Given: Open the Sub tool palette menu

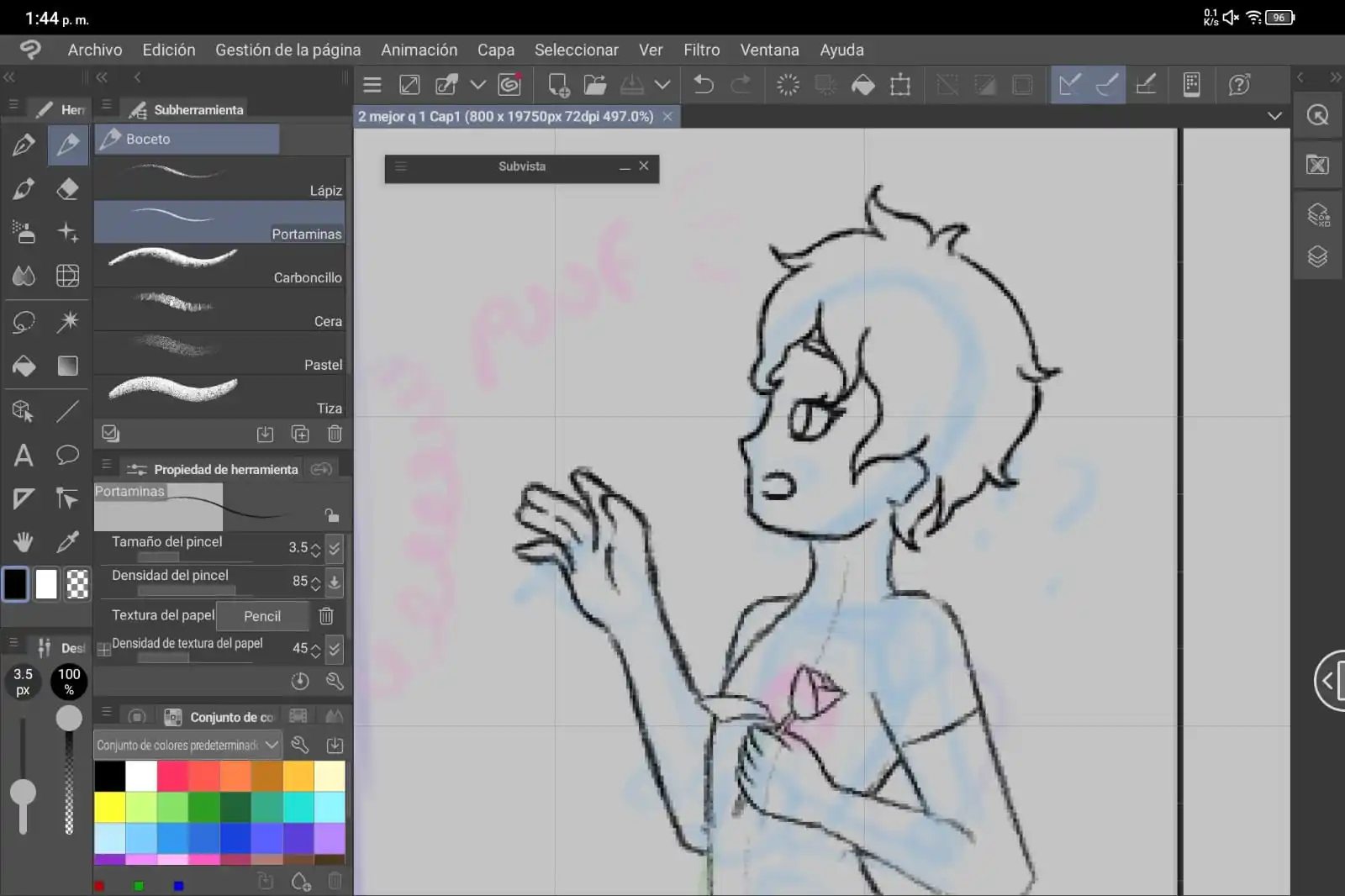Looking at the screenshot, I should click(107, 106).
